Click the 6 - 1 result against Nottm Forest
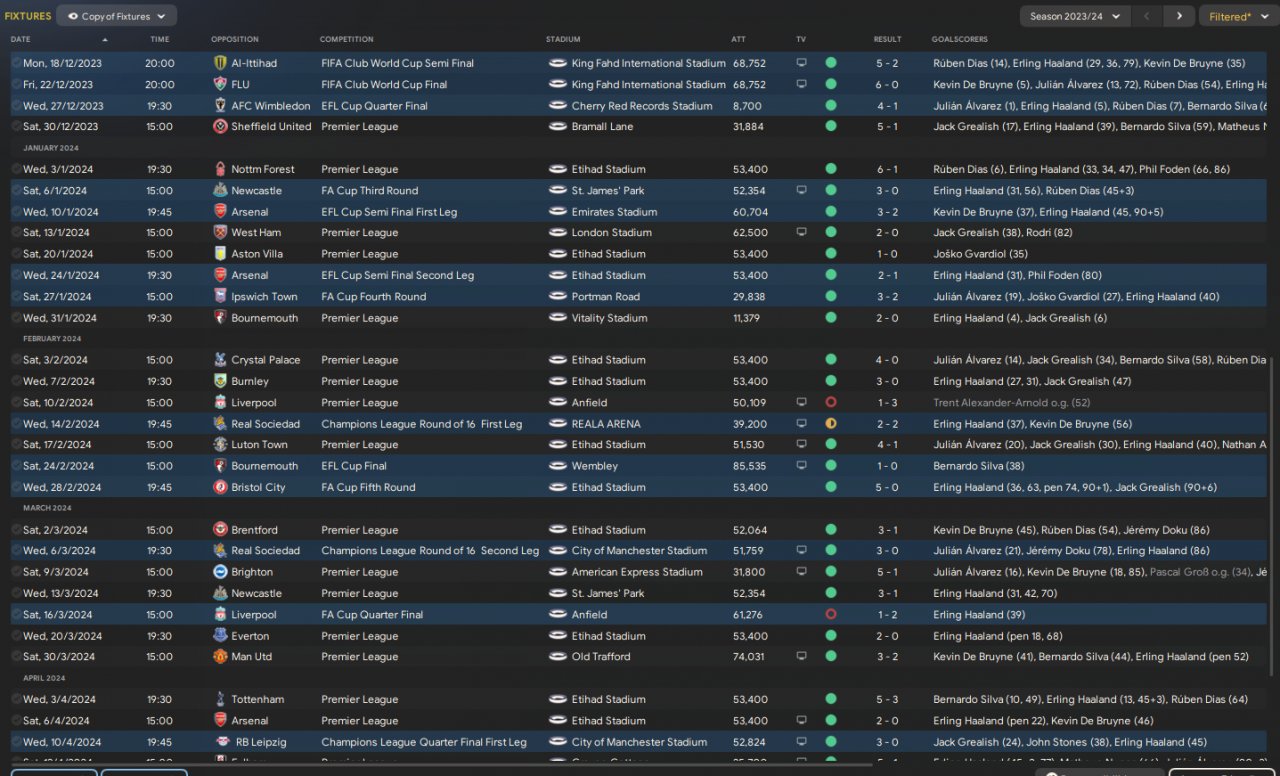 tap(887, 170)
